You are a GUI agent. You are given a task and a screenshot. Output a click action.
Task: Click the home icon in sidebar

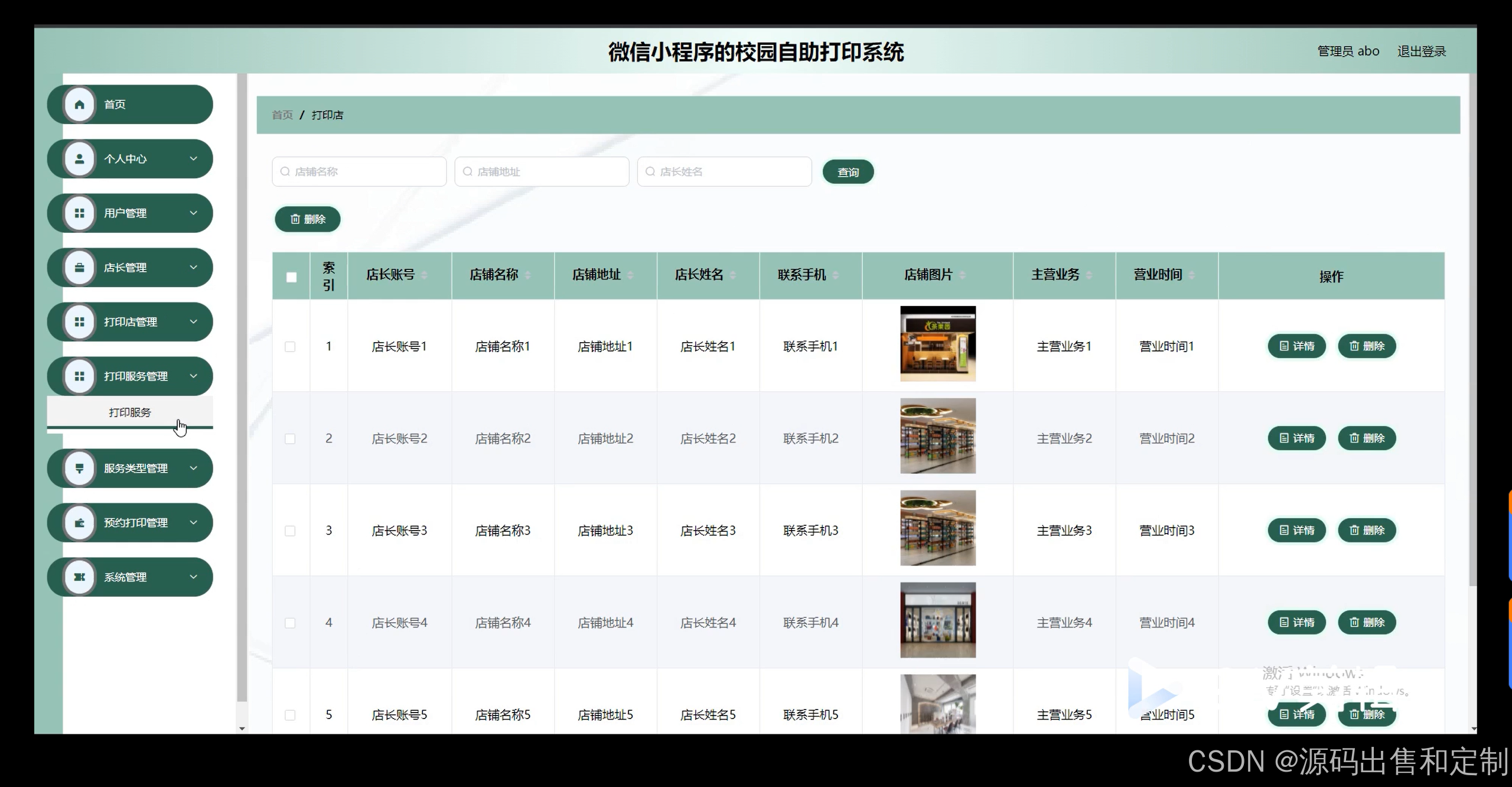click(x=80, y=105)
